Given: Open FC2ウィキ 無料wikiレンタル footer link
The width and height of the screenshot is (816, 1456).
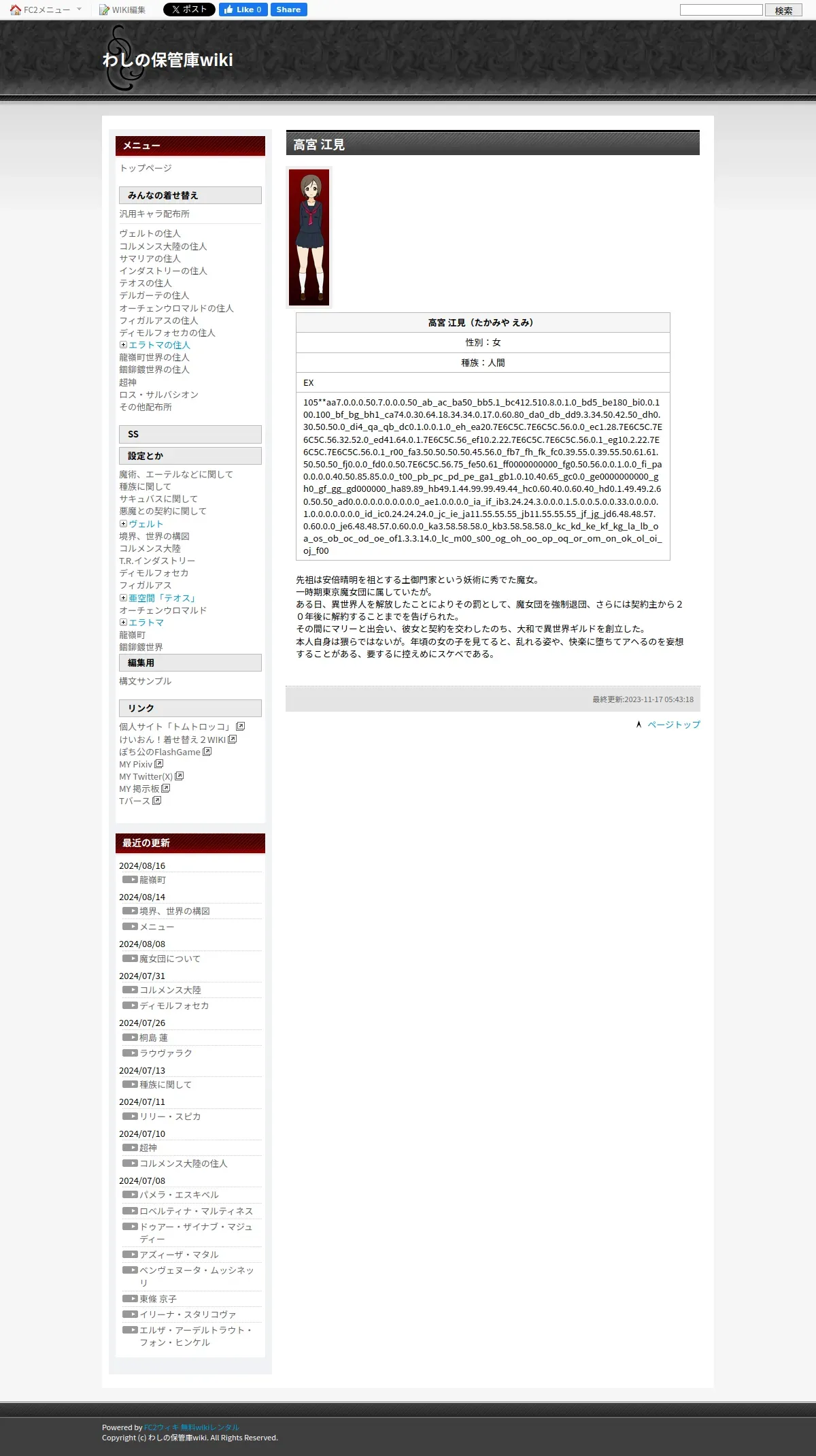Looking at the screenshot, I should [x=192, y=1427].
